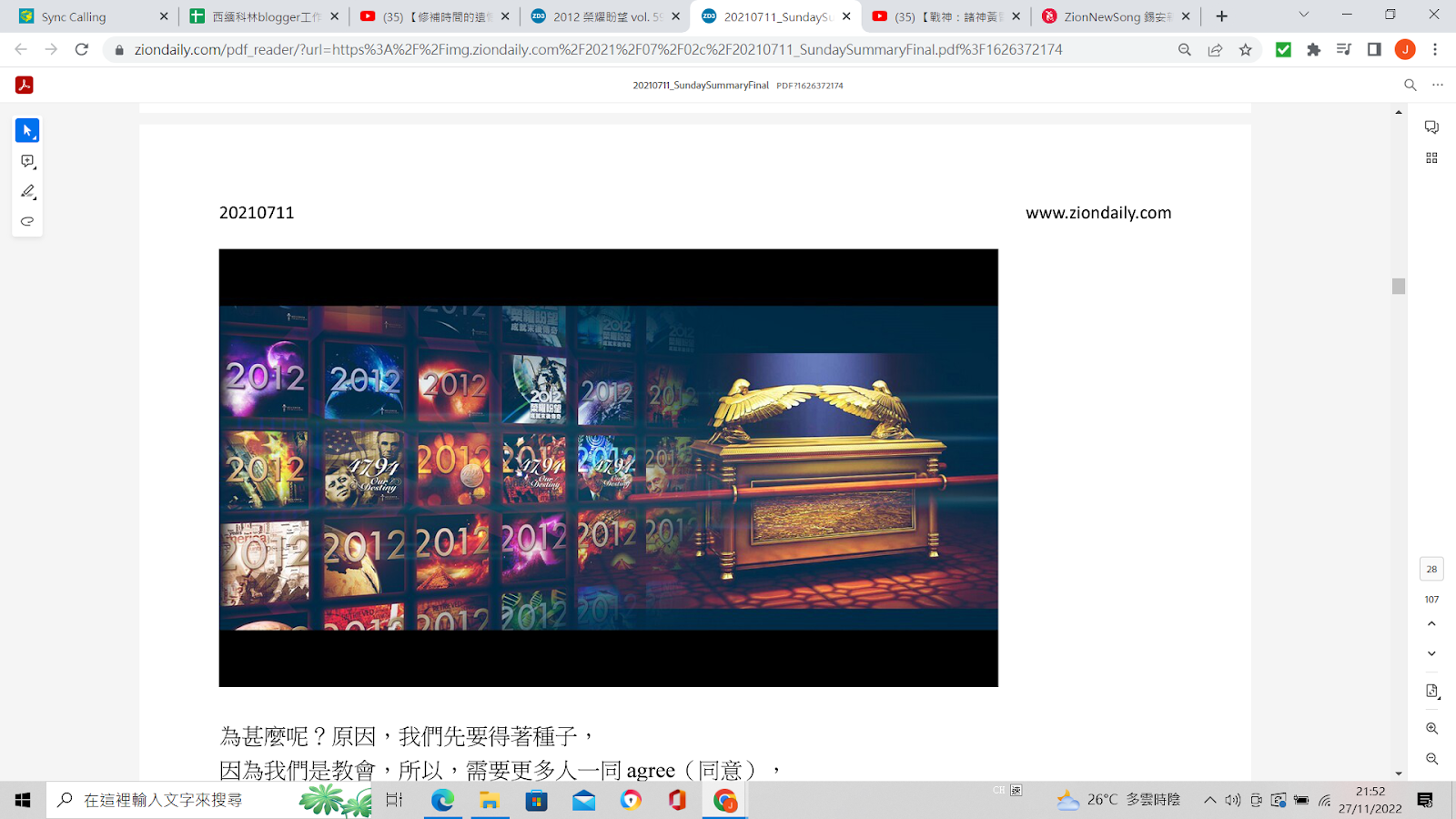
Task: Click the Windows taskbar search box
Action: (x=209, y=800)
